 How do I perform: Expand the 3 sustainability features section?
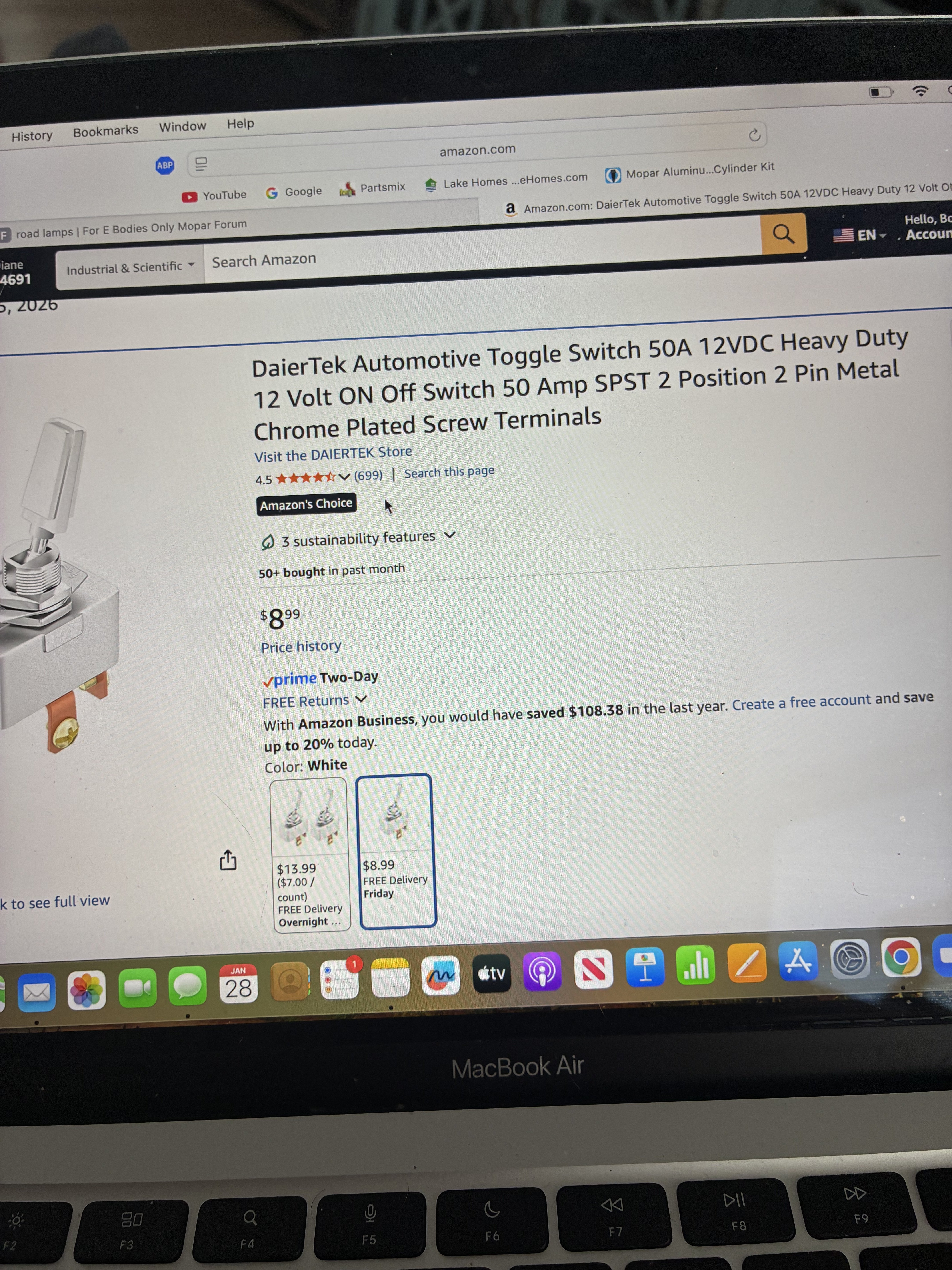coord(358,539)
